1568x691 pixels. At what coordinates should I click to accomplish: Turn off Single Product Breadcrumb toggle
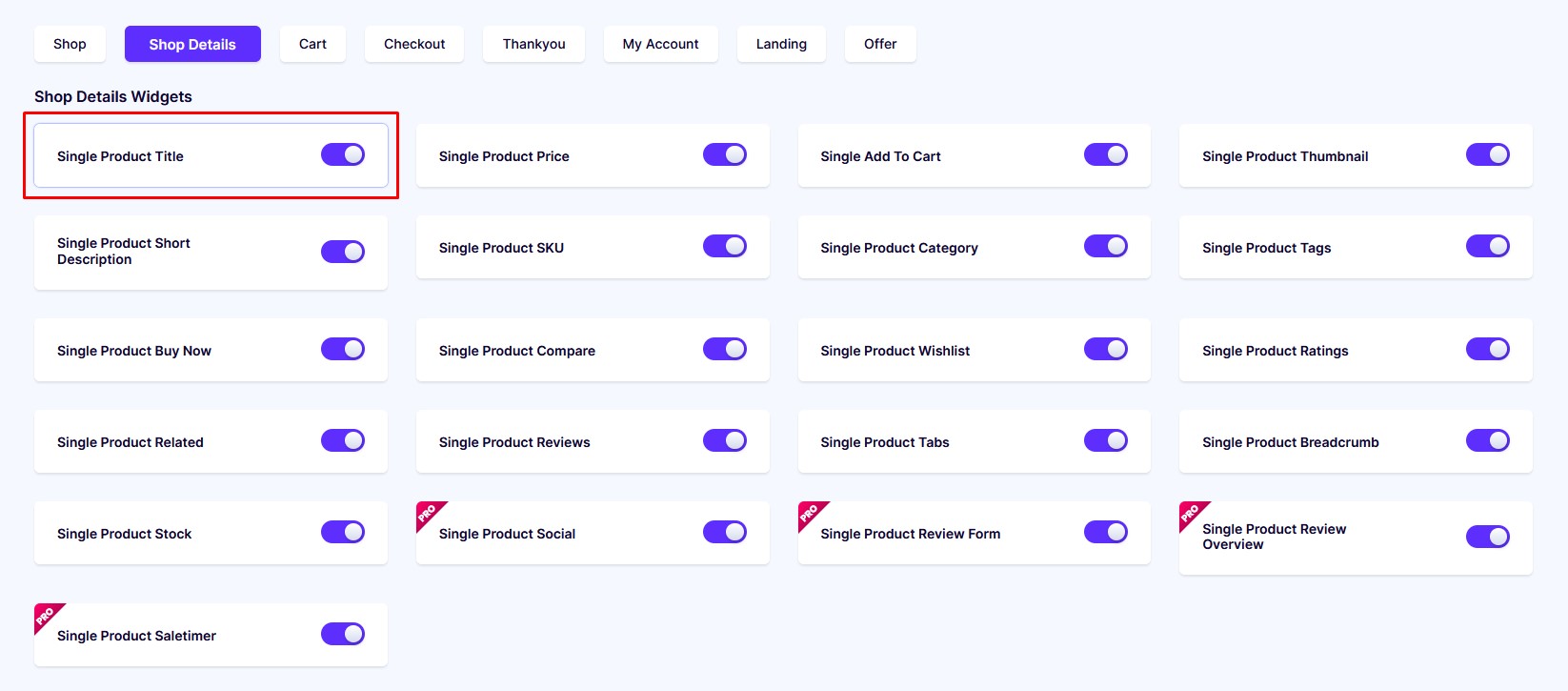pos(1488,440)
